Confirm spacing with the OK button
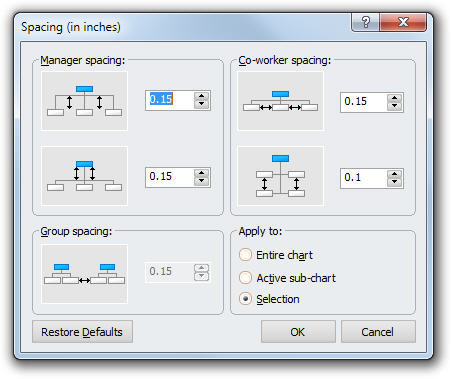This screenshot has height=379, width=452. click(298, 332)
